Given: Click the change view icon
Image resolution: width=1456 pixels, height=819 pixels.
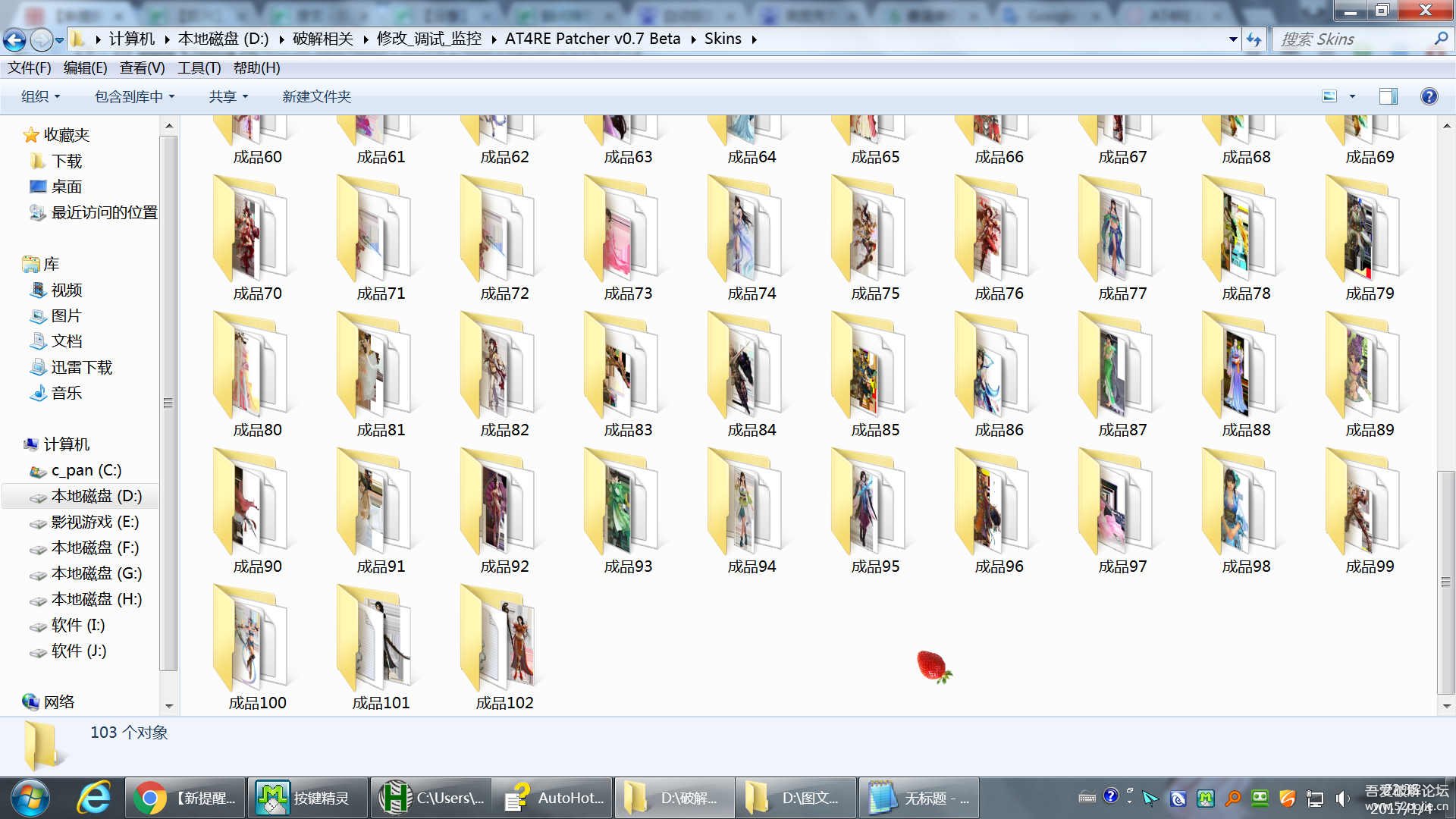Looking at the screenshot, I should pos(1329,96).
